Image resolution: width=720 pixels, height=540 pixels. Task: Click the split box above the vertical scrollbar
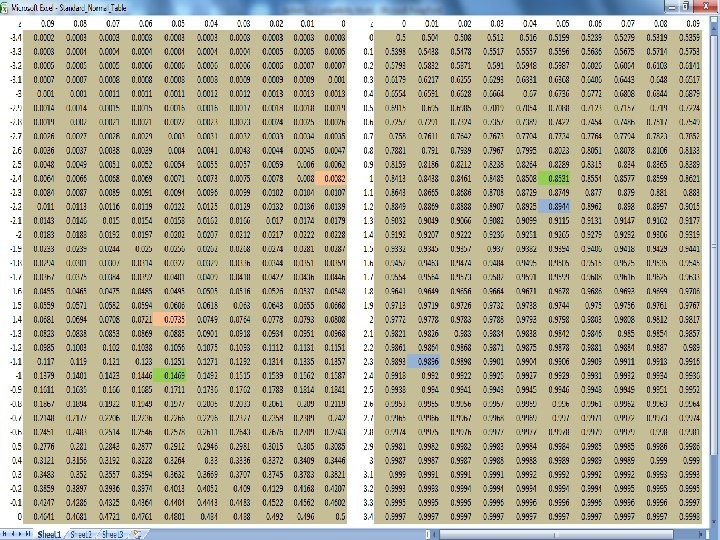715,21
